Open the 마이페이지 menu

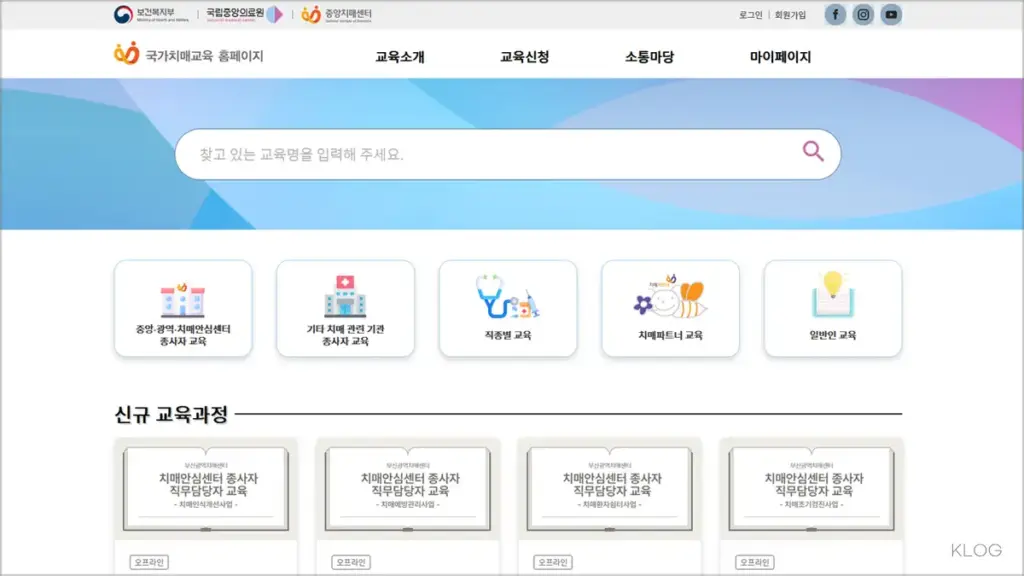(x=780, y=57)
